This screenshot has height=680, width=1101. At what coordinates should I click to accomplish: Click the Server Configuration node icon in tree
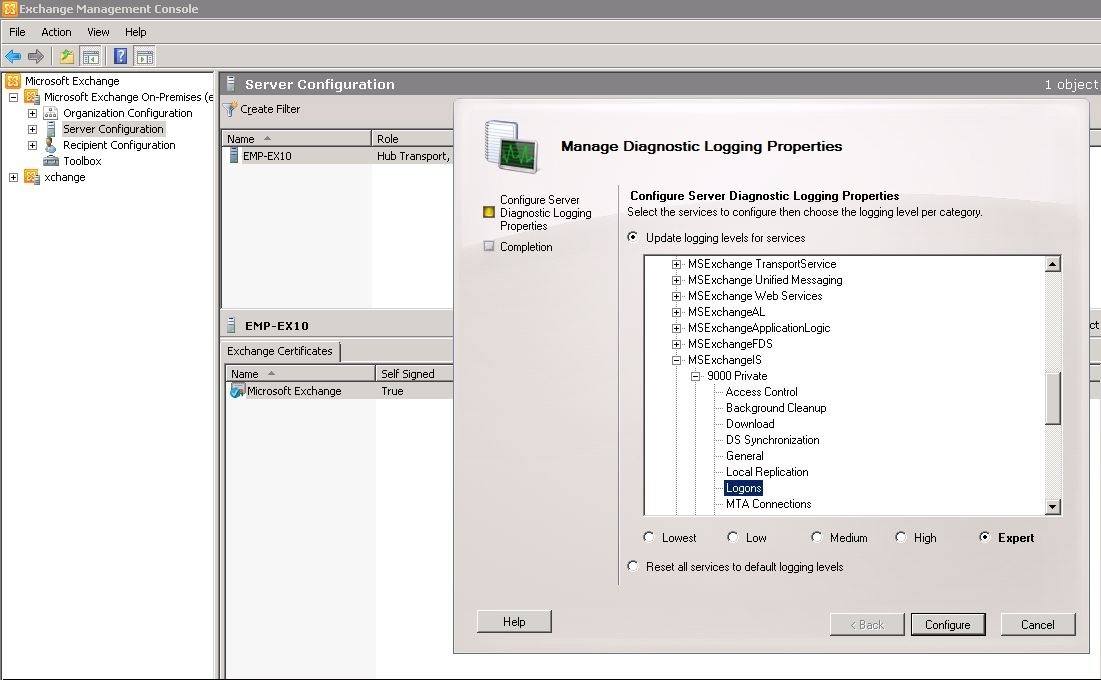coord(51,129)
